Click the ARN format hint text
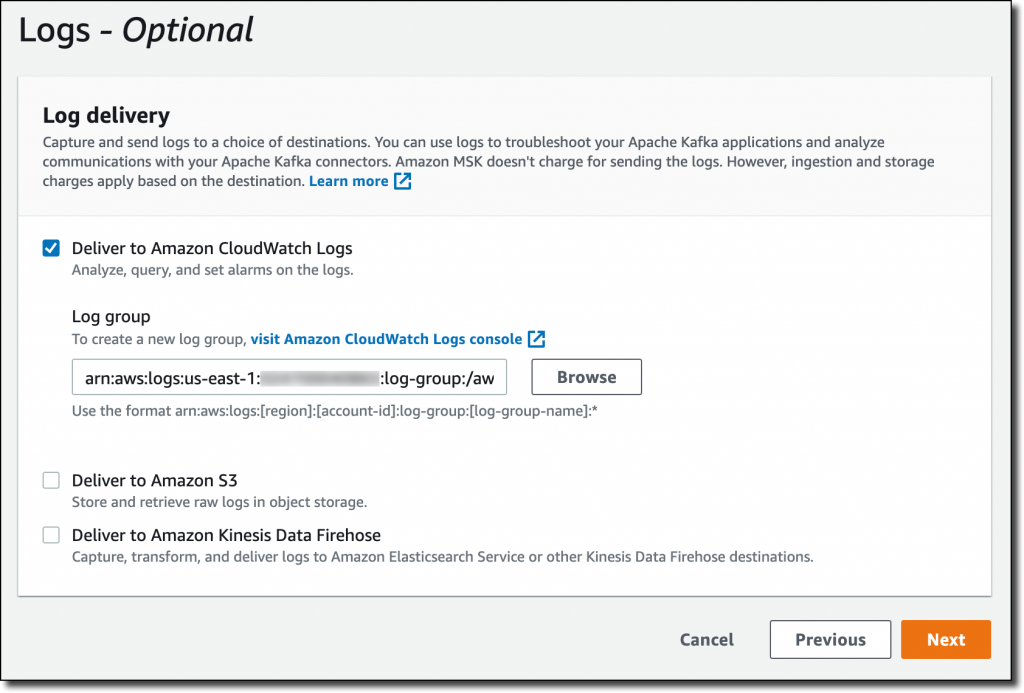 341,411
